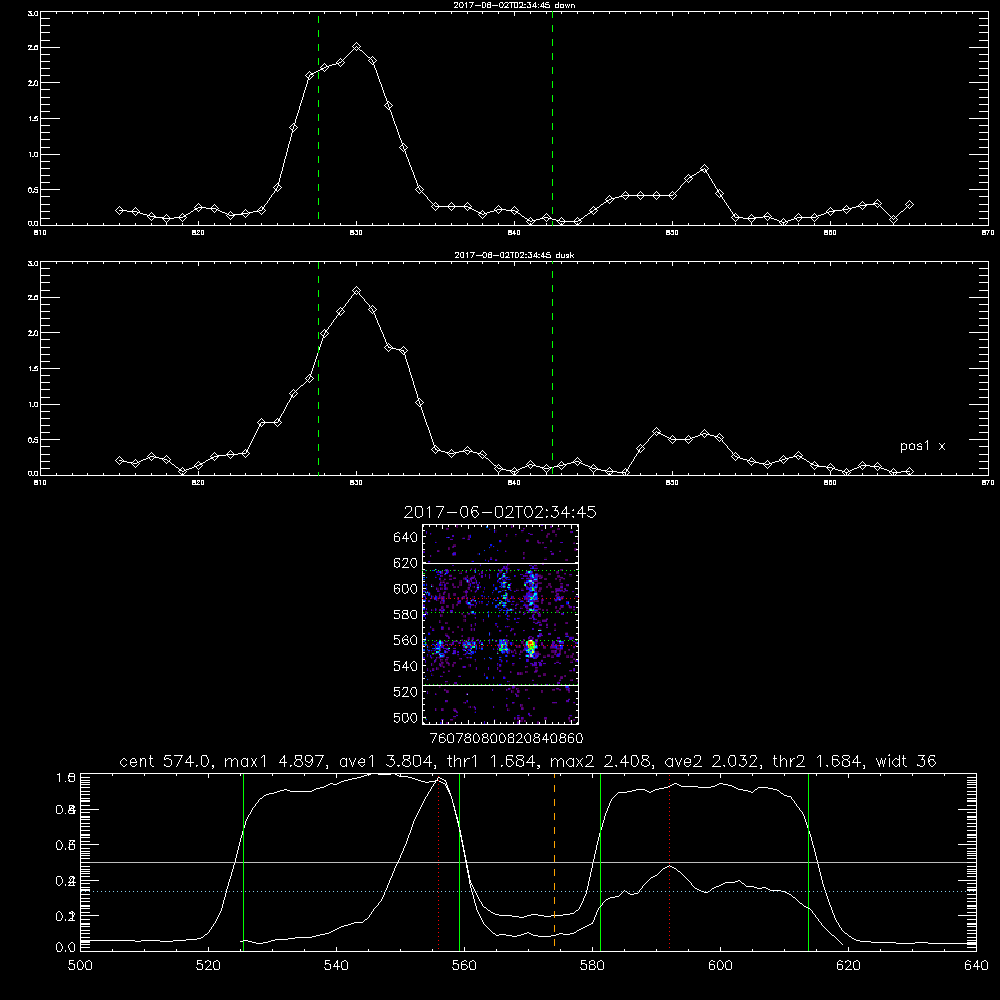Open the spectral image thumbnail
The height and width of the screenshot is (1000, 1000).
coord(500,624)
